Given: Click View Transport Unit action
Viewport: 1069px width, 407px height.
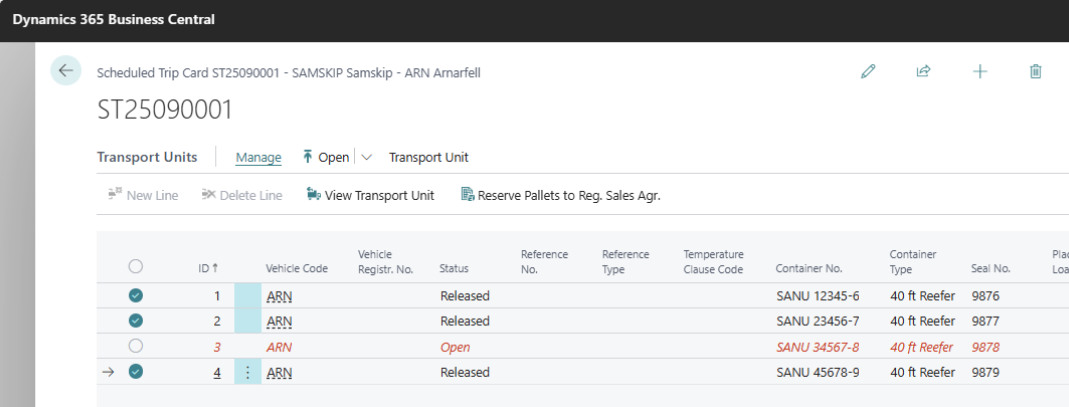Looking at the screenshot, I should [x=370, y=195].
